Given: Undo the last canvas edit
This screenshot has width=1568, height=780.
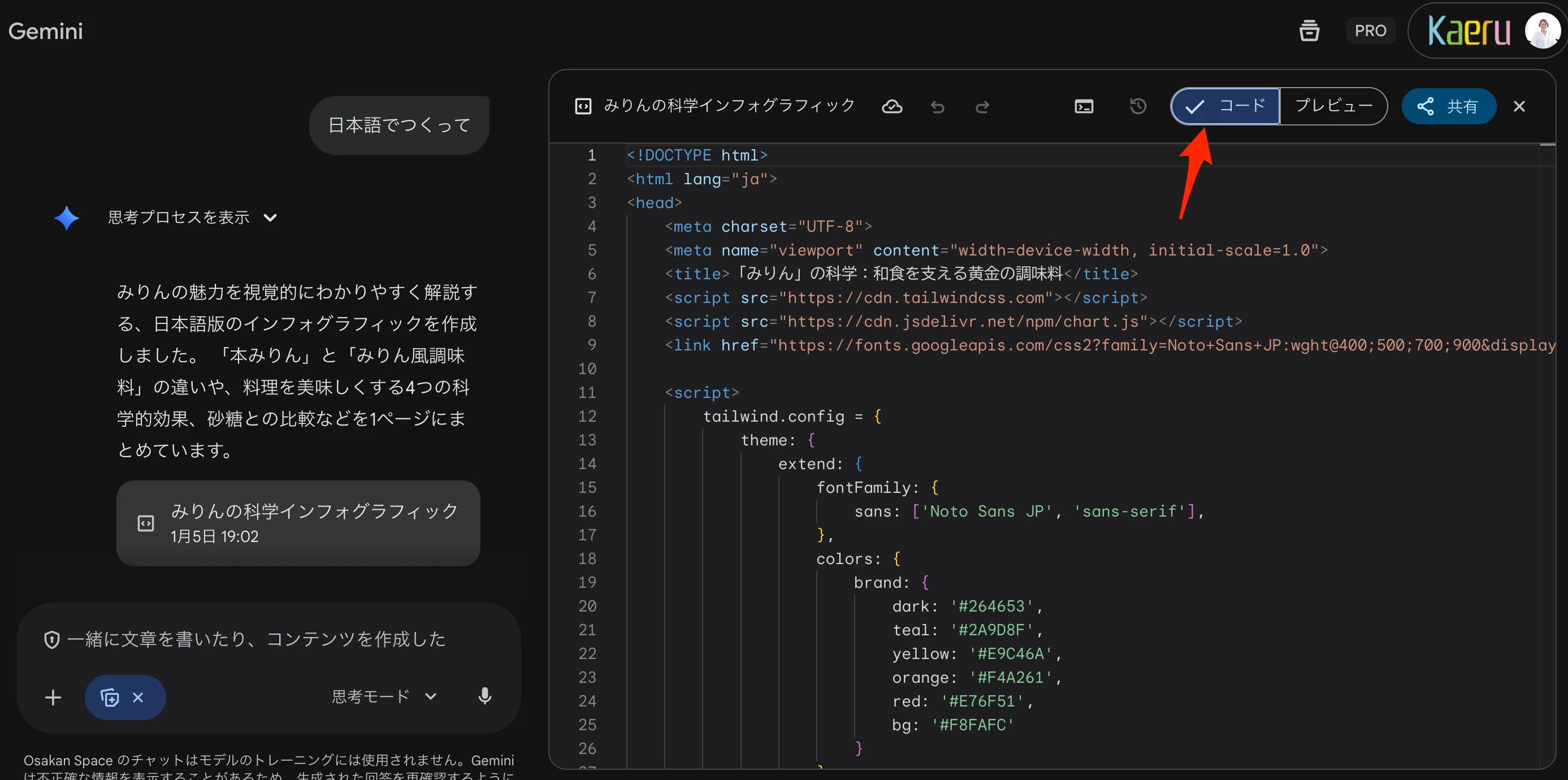Looking at the screenshot, I should tap(937, 107).
